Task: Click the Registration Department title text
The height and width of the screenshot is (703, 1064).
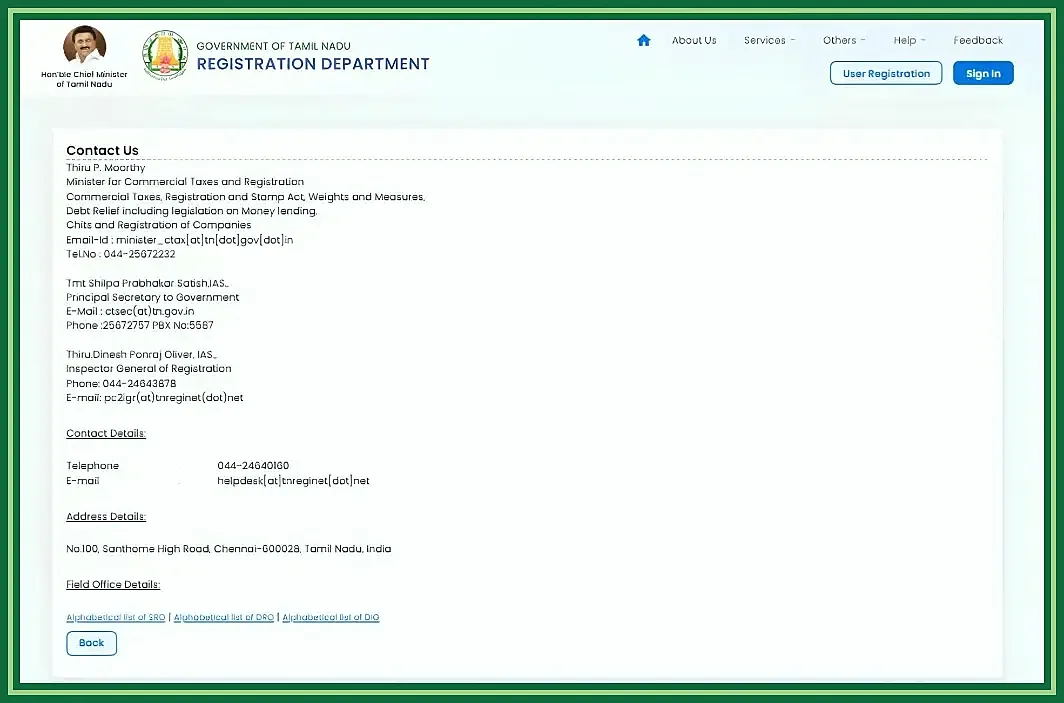Action: (313, 64)
